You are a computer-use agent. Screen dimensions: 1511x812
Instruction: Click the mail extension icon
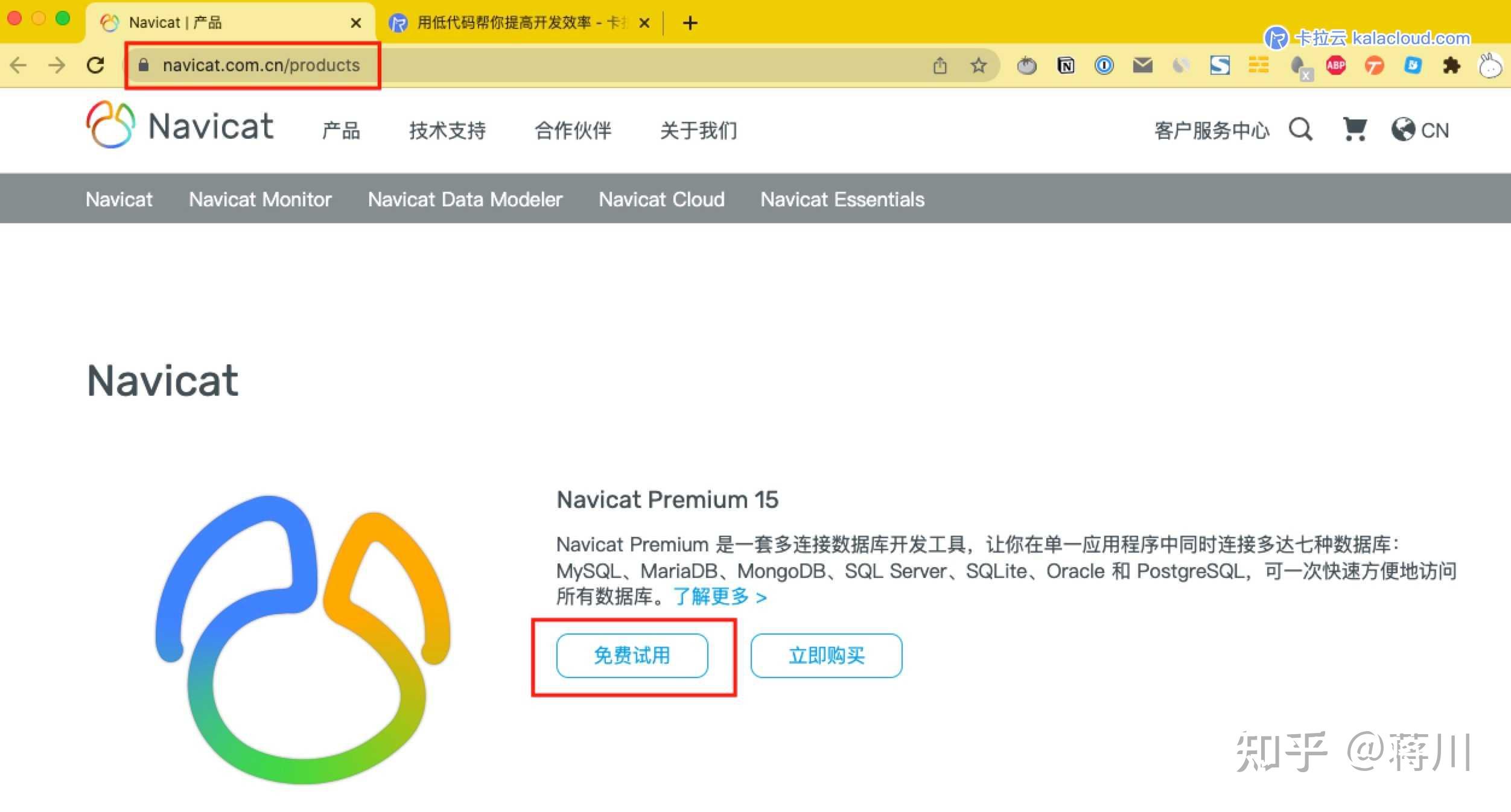1142,65
